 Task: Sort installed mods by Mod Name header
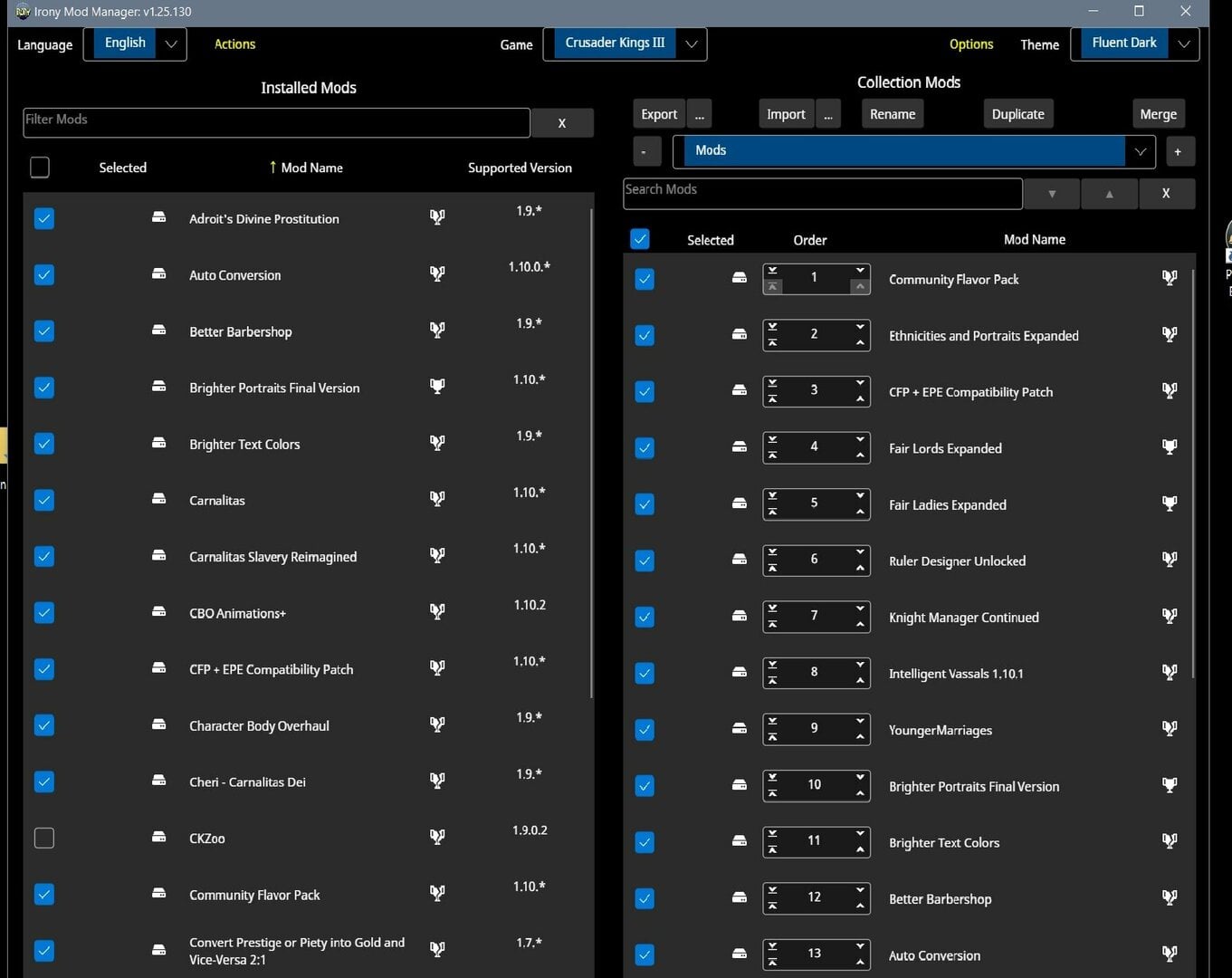pos(306,168)
